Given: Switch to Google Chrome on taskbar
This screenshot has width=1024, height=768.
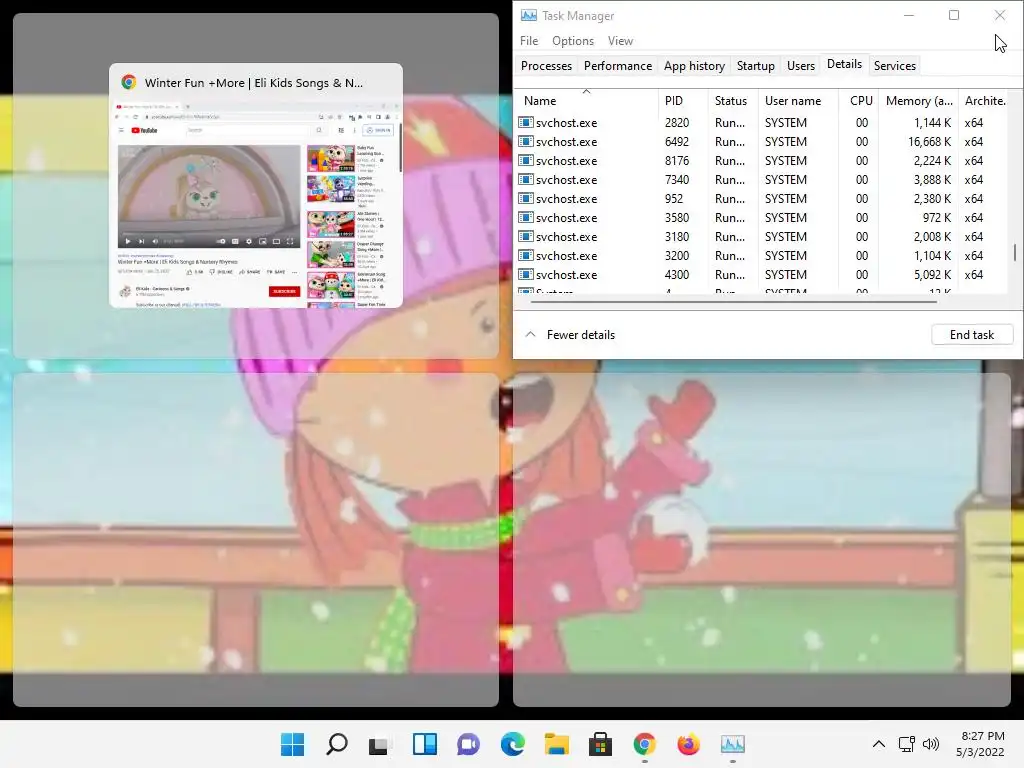Looking at the screenshot, I should [645, 744].
